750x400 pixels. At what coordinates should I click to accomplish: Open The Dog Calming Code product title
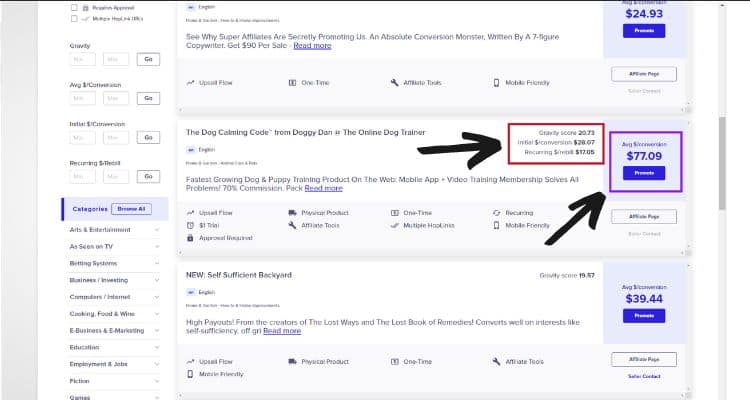click(x=305, y=133)
